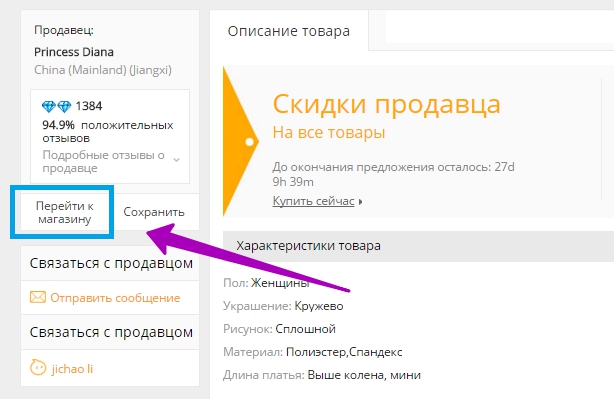Click Перейти к магазину button
Image resolution: width=614 pixels, height=413 pixels.
coord(65,212)
